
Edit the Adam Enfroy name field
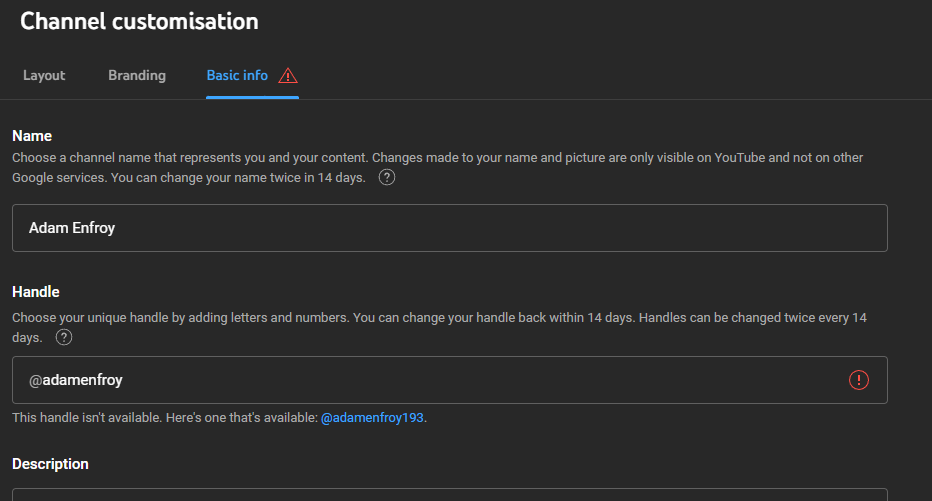pyautogui.click(x=450, y=228)
